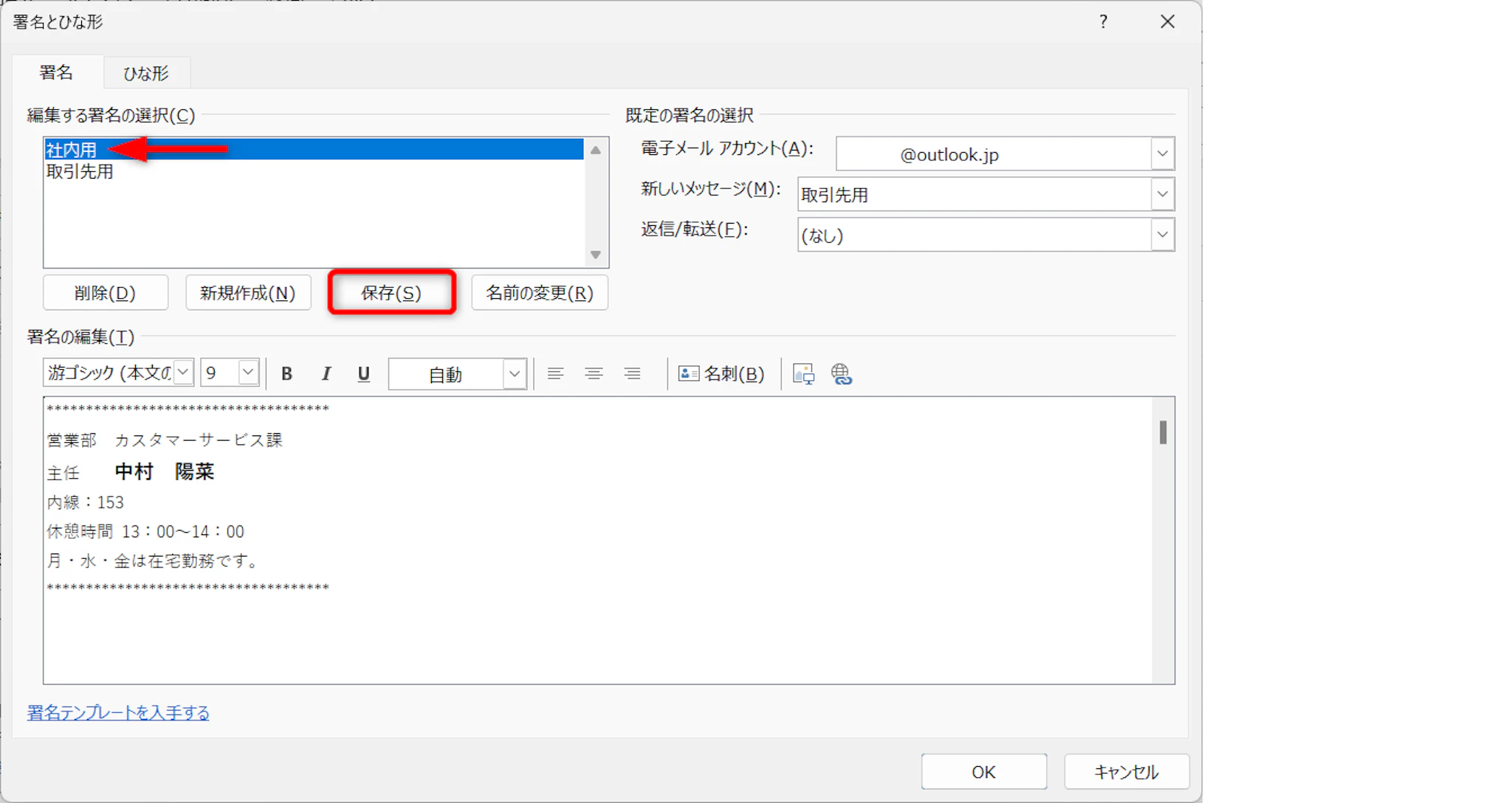Center align signature text
Image resolution: width=1512 pixels, height=803 pixels.
point(594,374)
